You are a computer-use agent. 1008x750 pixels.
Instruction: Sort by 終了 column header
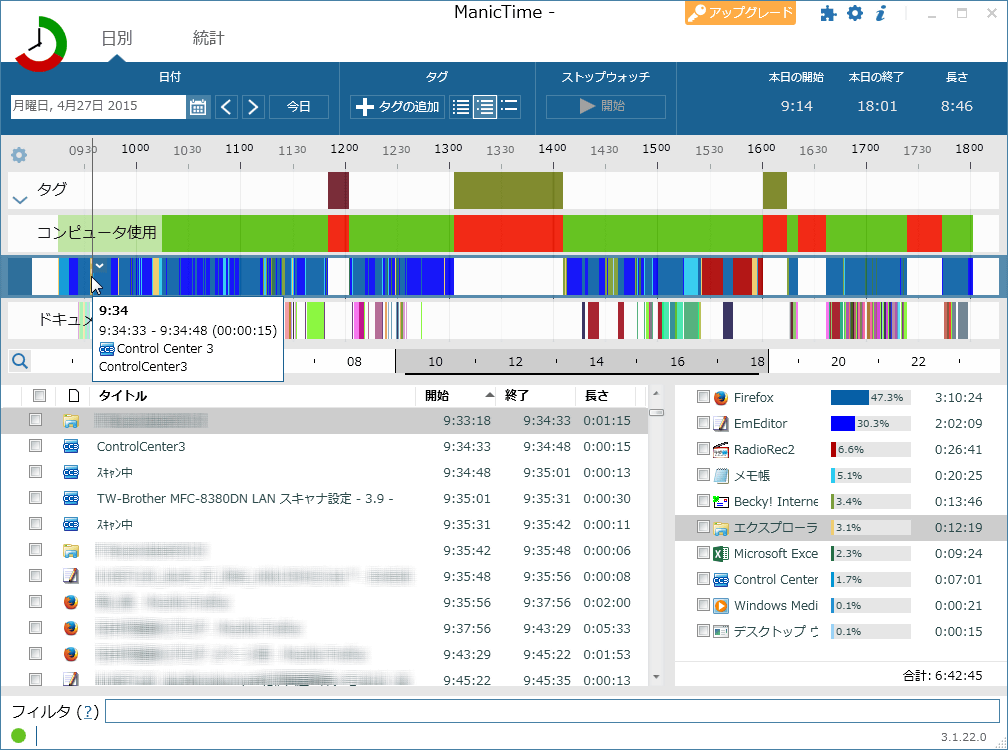click(535, 396)
